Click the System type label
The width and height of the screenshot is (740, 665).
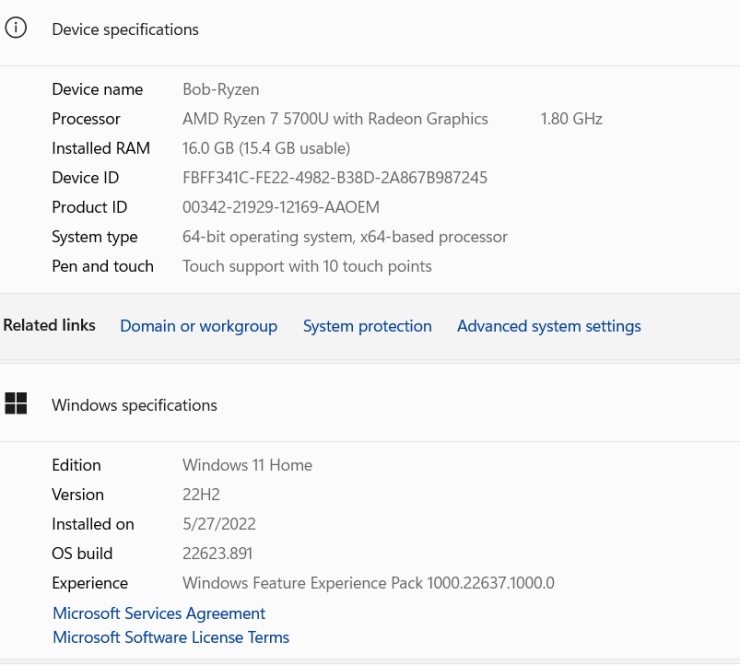(x=94, y=237)
